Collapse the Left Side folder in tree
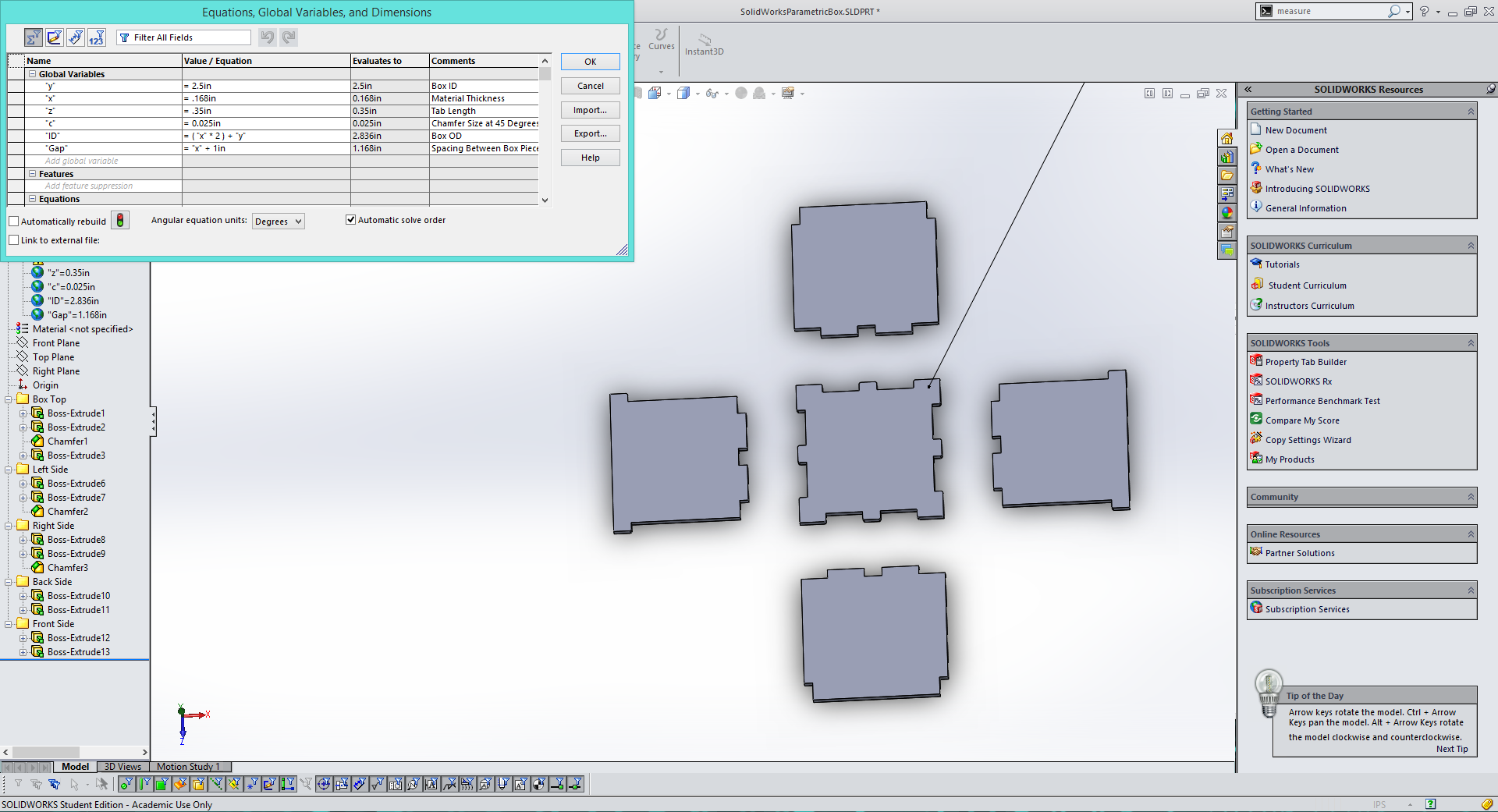 (9, 470)
